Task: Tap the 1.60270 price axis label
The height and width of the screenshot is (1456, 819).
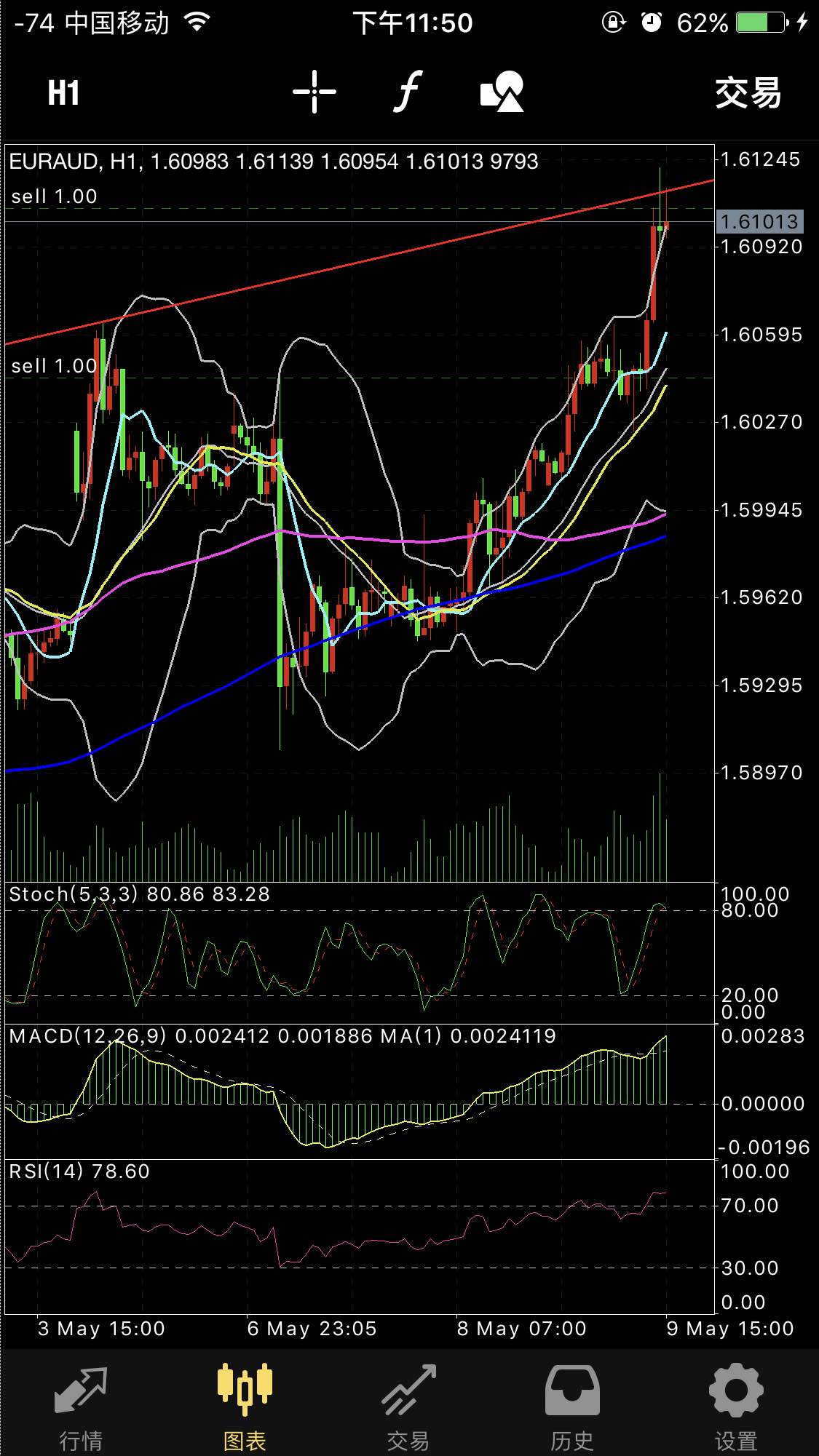Action: point(760,422)
